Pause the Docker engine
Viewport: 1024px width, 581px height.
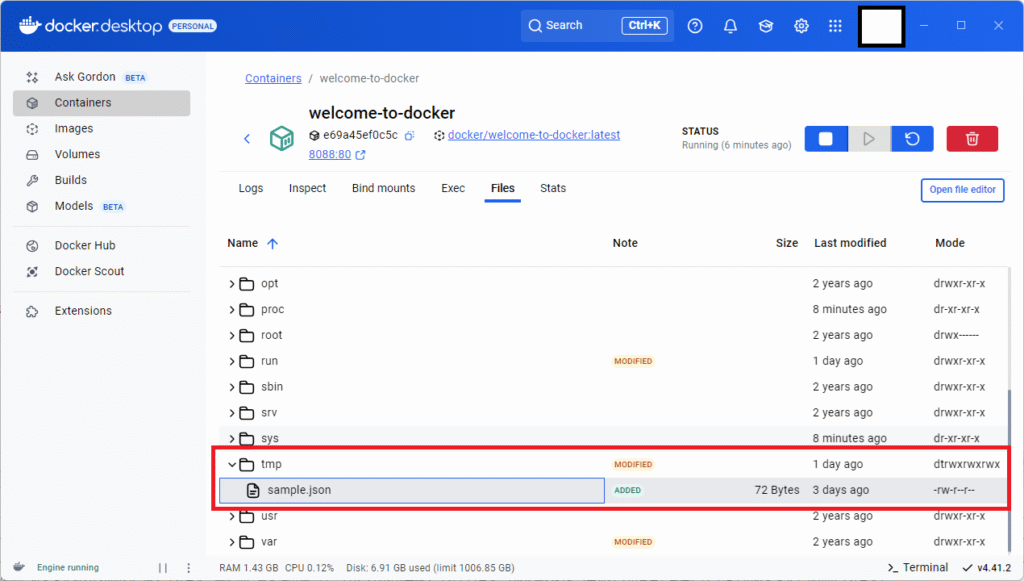click(x=163, y=568)
